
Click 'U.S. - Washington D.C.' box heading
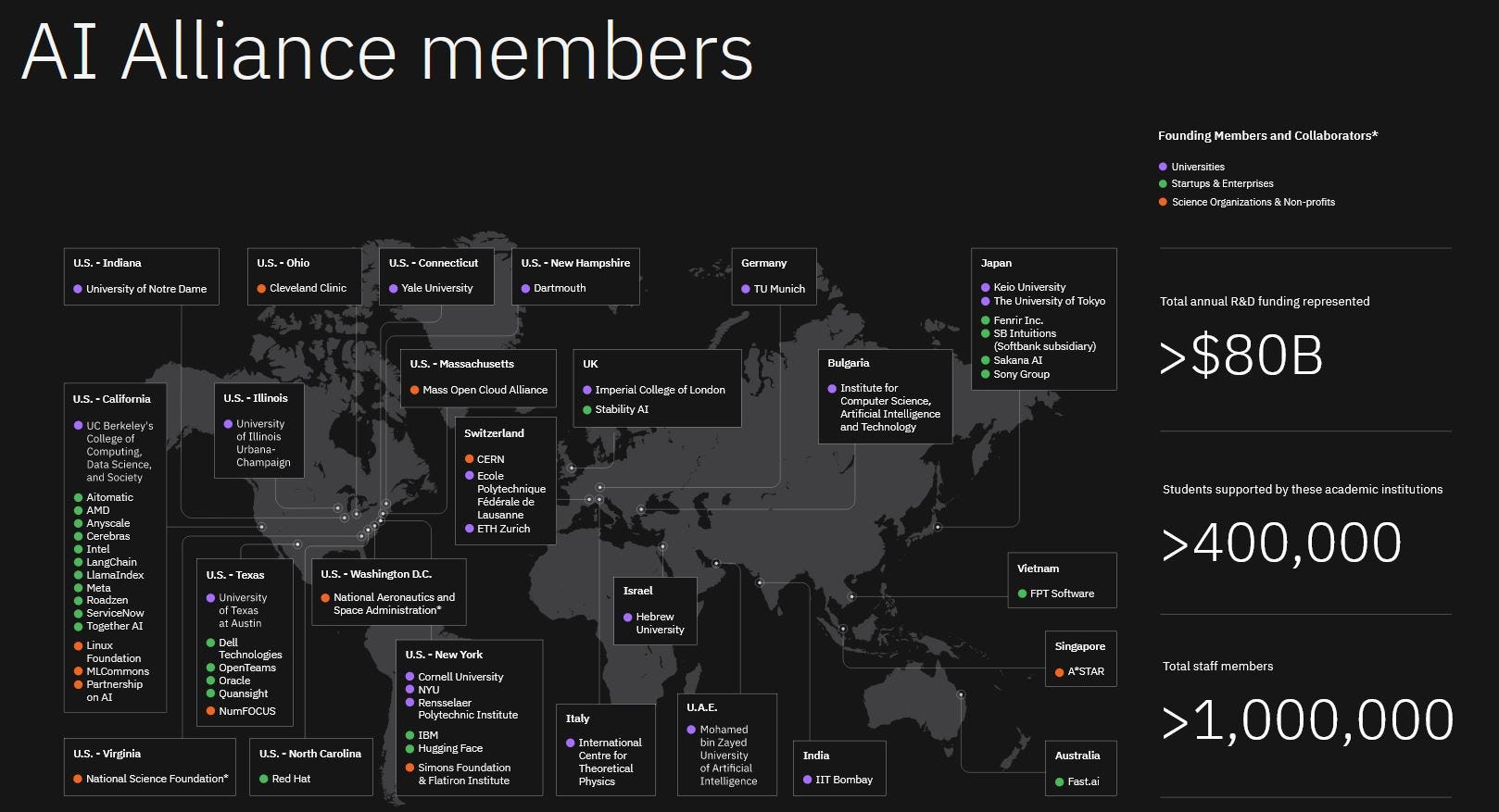coord(376,574)
